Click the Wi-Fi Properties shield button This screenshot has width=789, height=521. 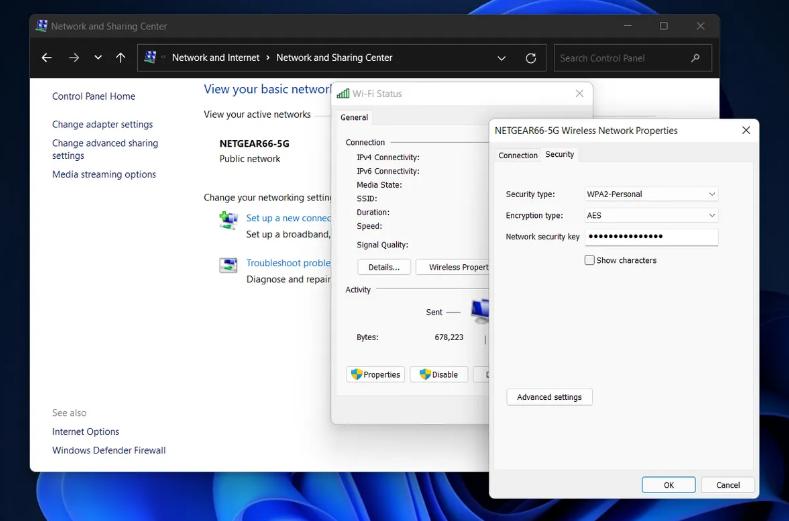tap(375, 374)
